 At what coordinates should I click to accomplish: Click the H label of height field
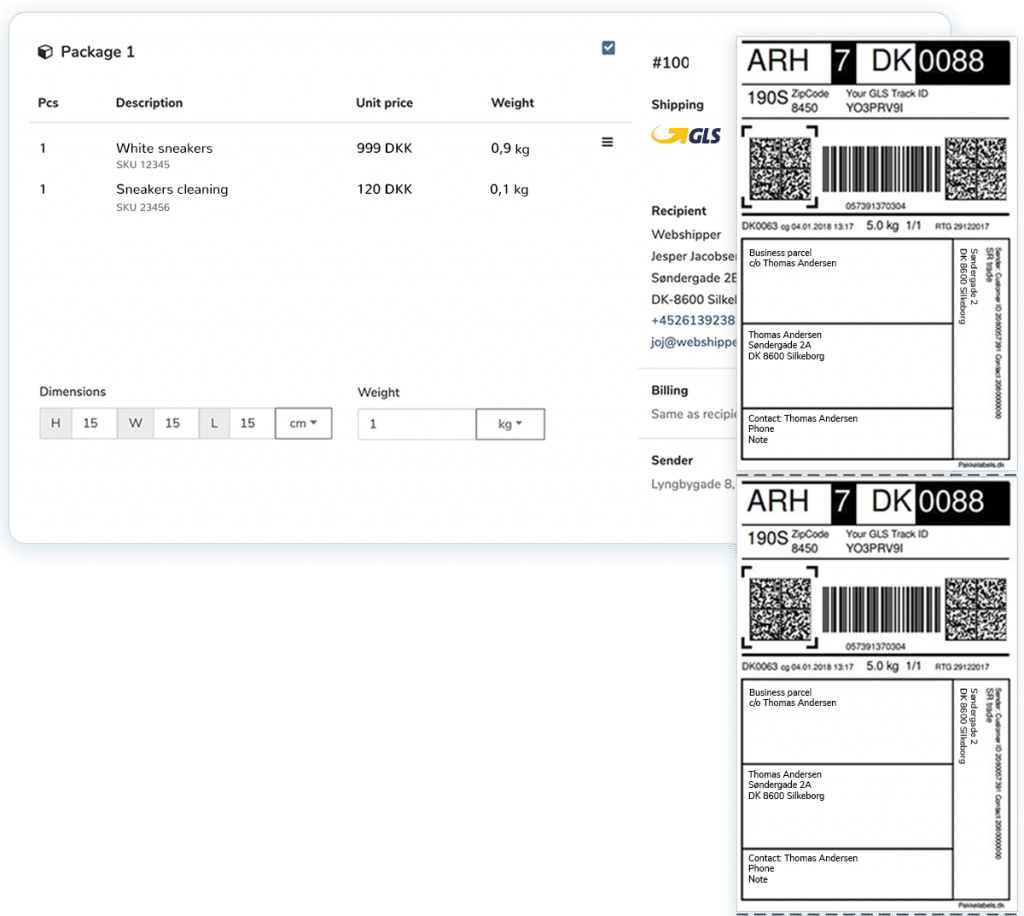[56, 423]
